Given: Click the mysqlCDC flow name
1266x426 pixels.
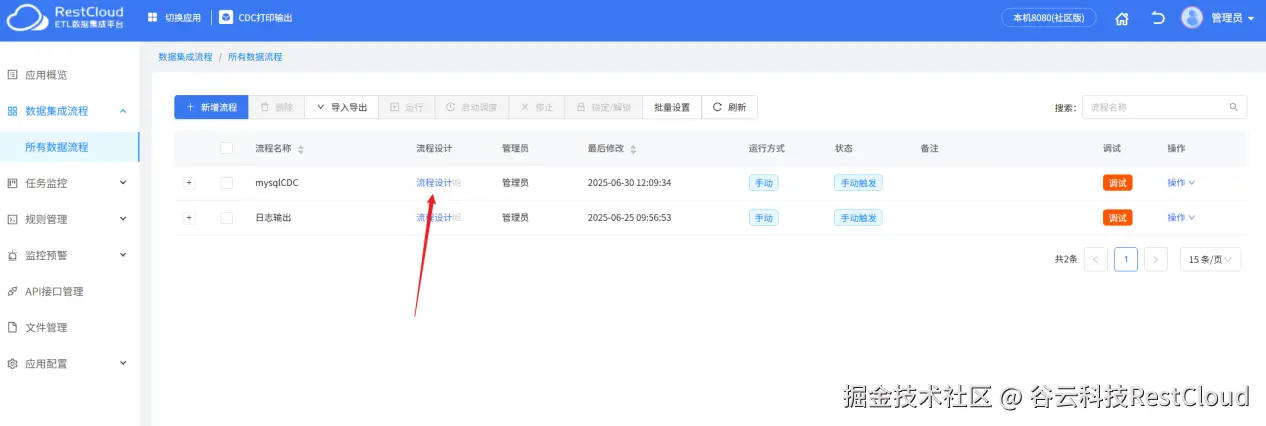Looking at the screenshot, I should coord(277,183).
